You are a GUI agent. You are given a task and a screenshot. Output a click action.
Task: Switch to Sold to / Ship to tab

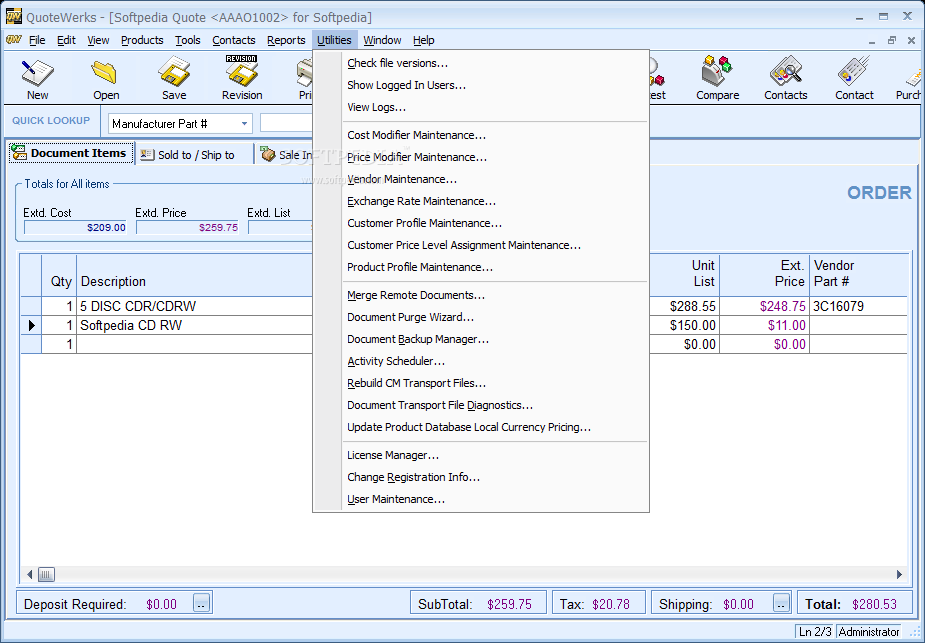pos(195,155)
